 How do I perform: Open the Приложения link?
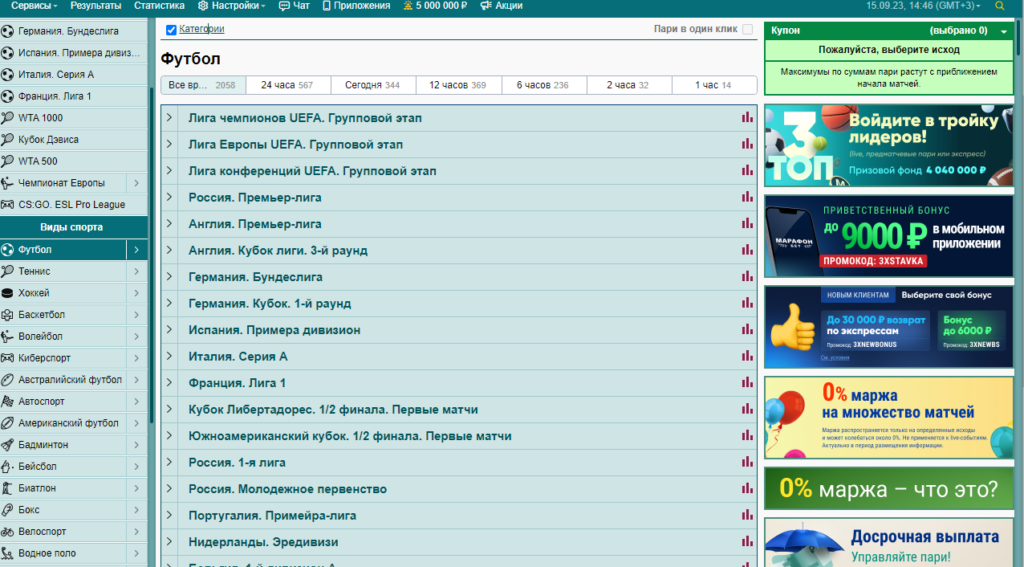356,6
